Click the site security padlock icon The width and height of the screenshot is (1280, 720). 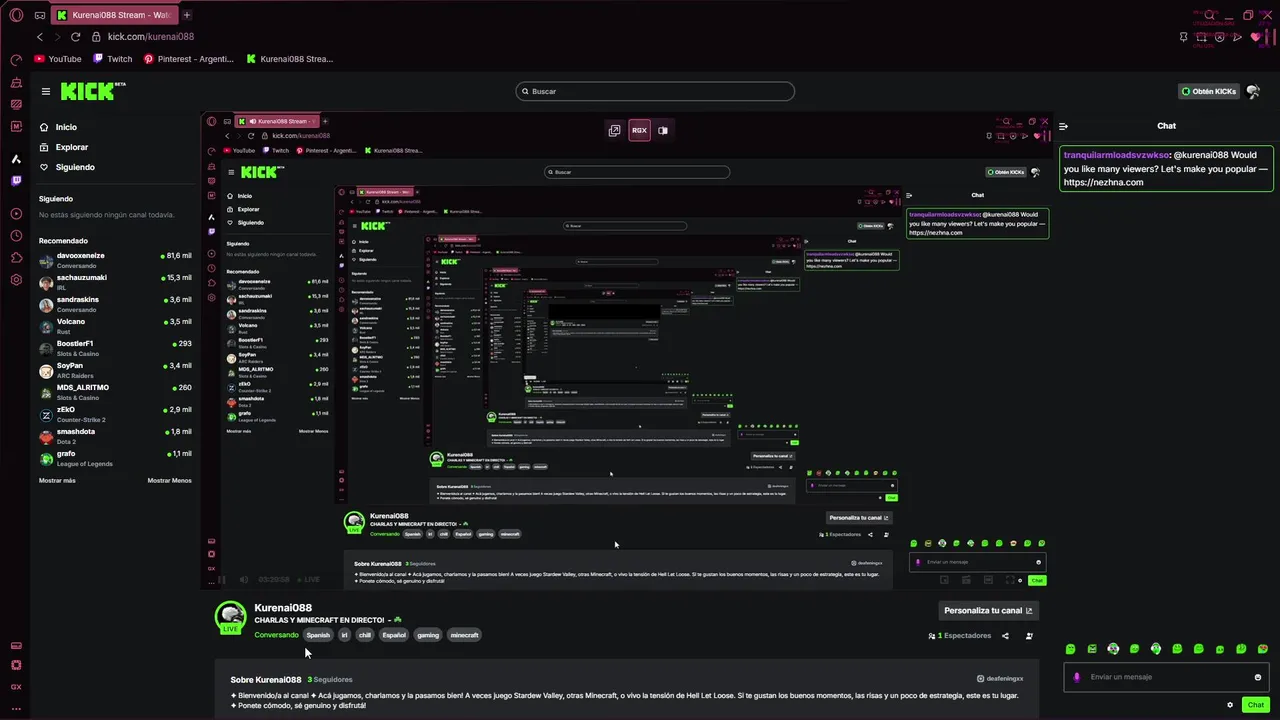[x=97, y=37]
